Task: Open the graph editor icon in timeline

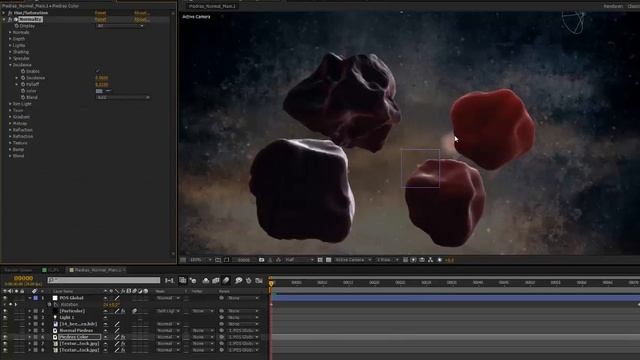Action: (x=259, y=280)
